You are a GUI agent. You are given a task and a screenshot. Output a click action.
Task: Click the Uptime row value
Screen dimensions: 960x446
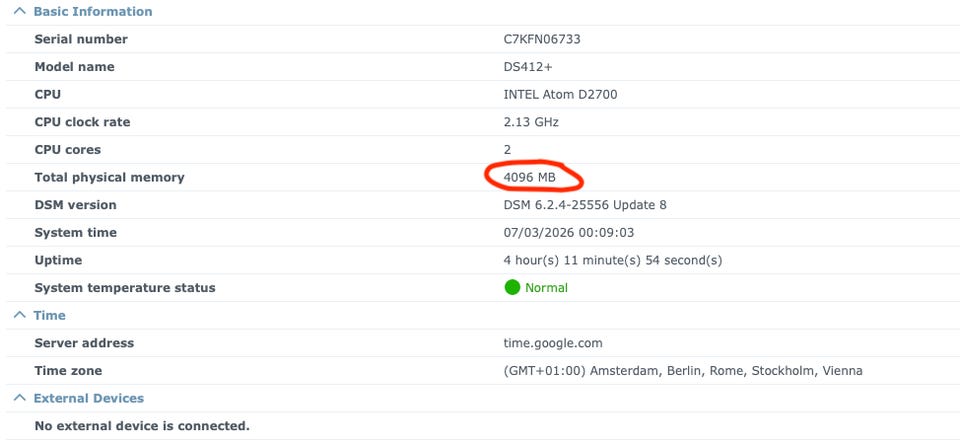612,260
